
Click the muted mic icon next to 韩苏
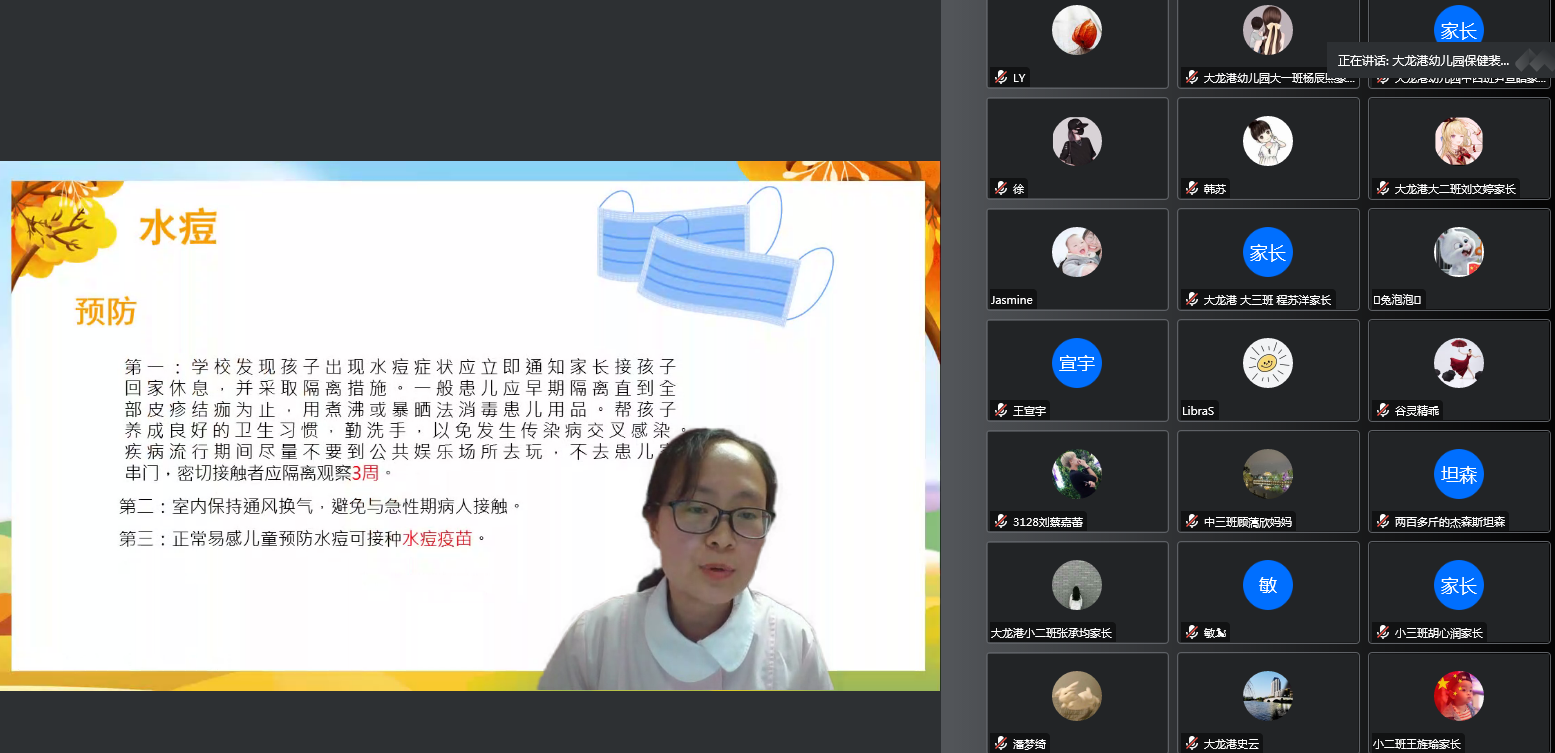coord(1192,188)
